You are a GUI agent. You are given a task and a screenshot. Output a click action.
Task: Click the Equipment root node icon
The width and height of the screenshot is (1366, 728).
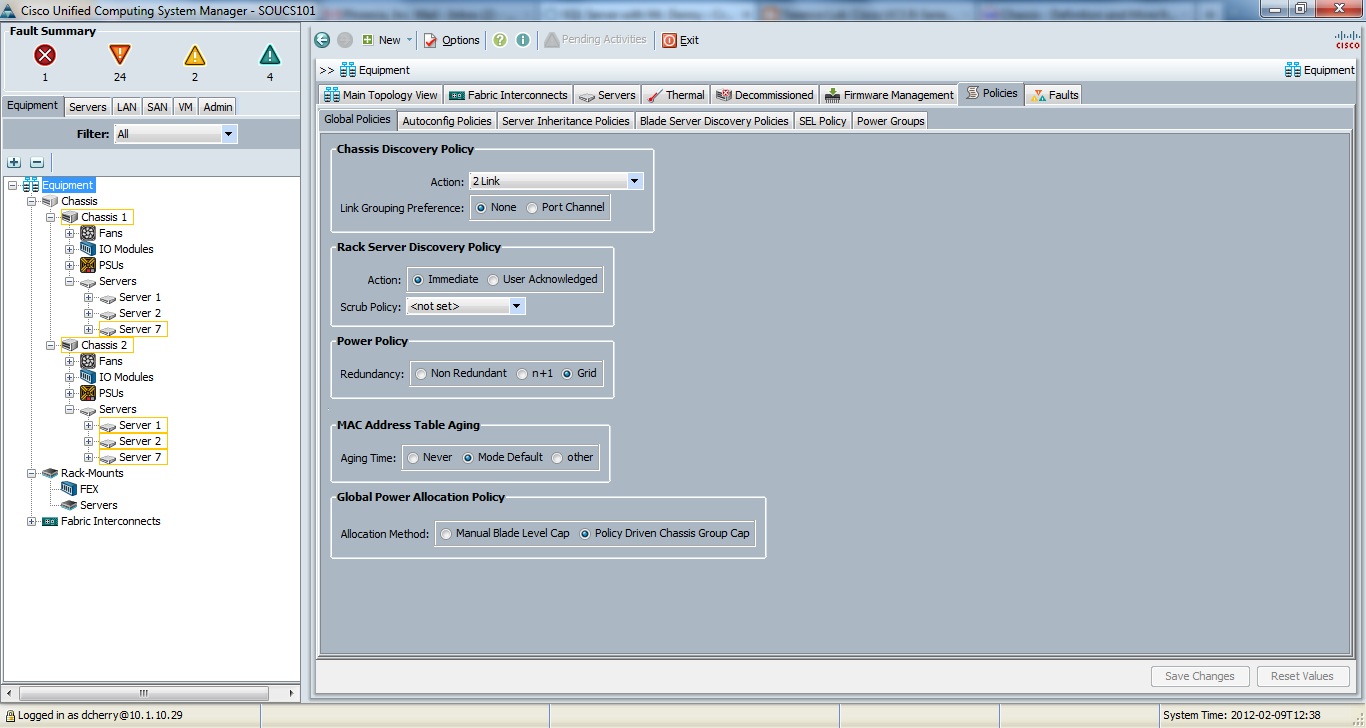[x=31, y=185]
